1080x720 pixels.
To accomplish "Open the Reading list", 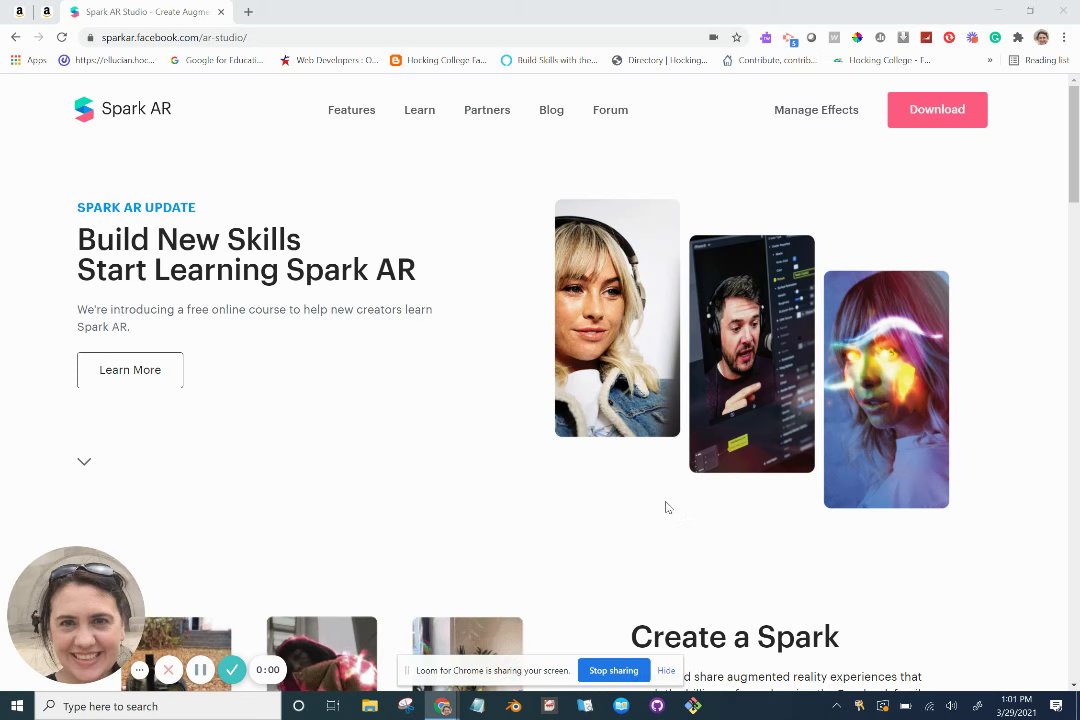I will pyautogui.click(x=1039, y=60).
